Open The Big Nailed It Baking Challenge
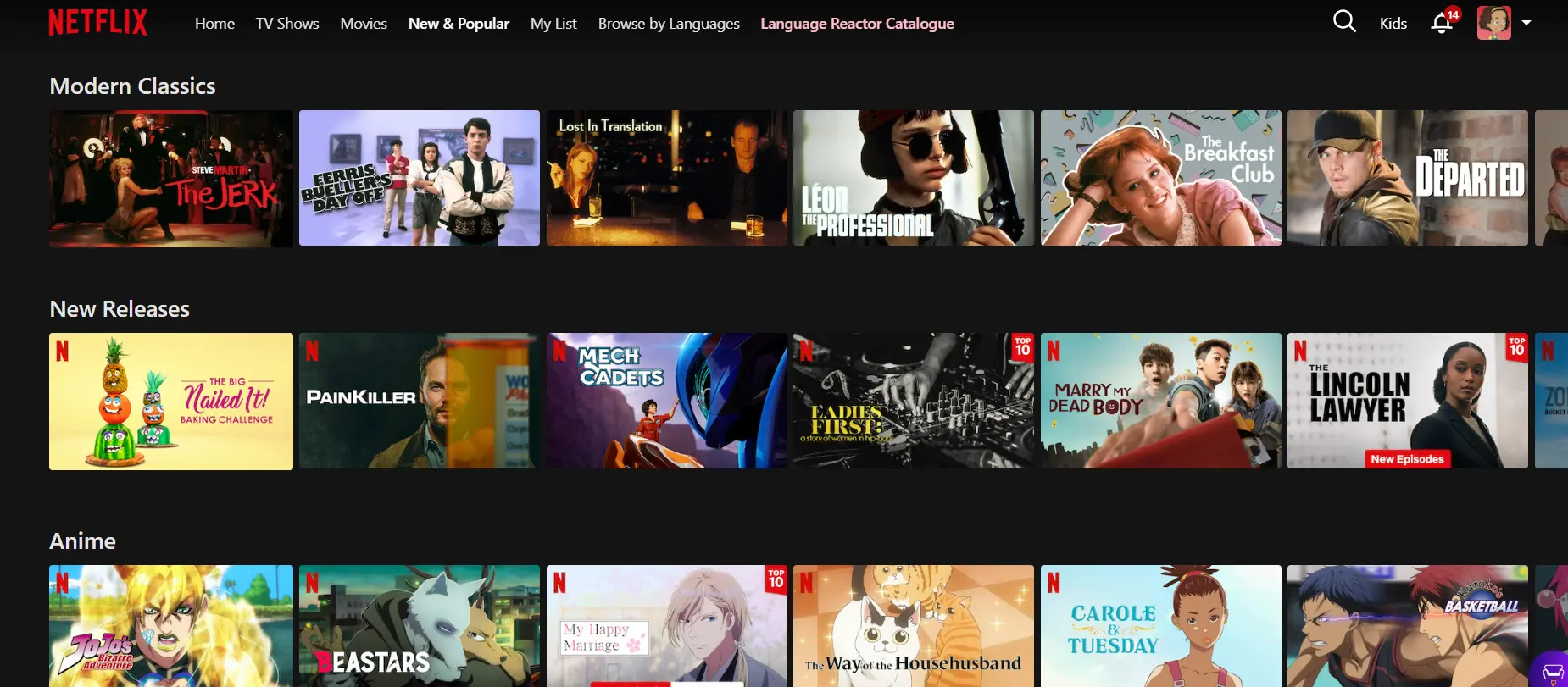Screen dimensions: 1568x687 [x=171, y=402]
